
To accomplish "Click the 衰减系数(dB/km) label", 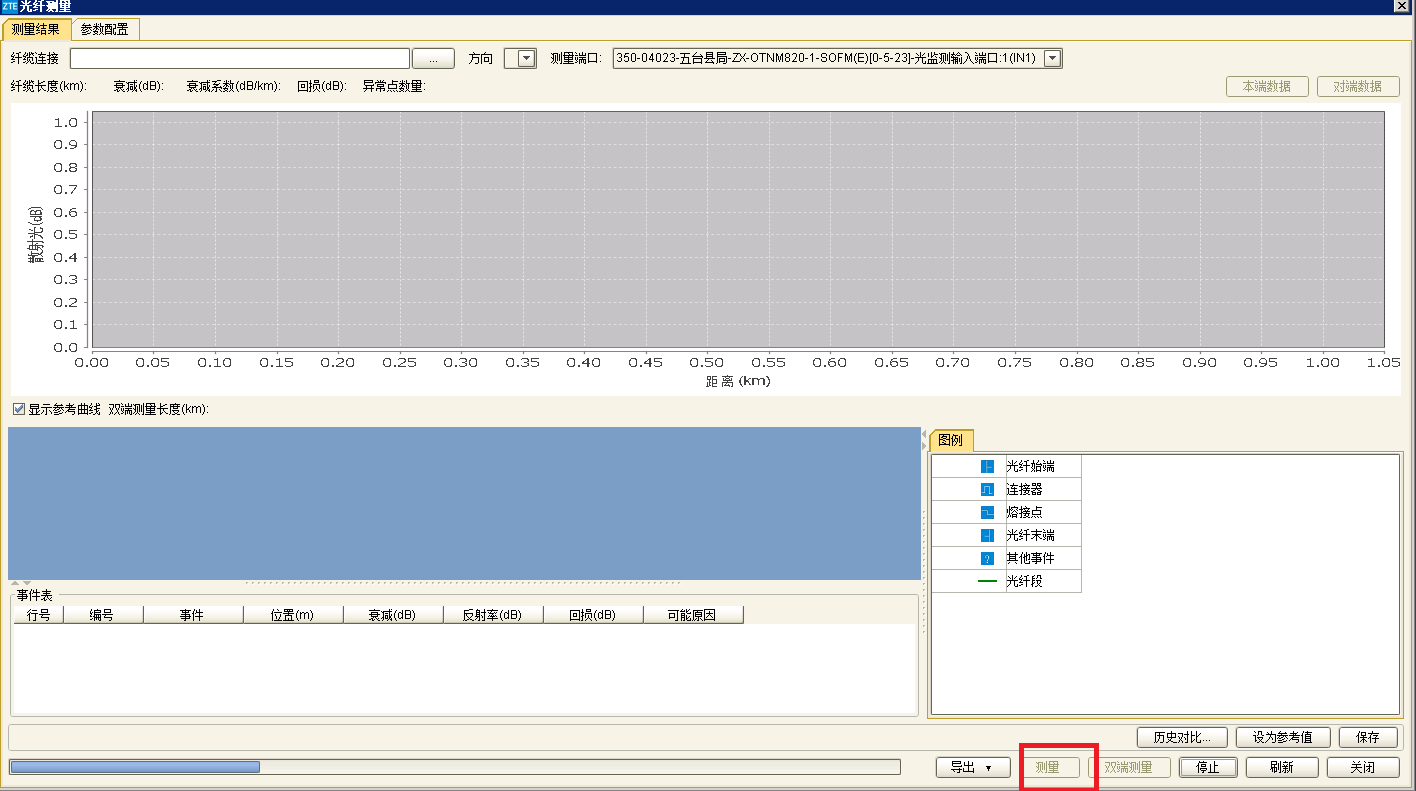I will [233, 86].
